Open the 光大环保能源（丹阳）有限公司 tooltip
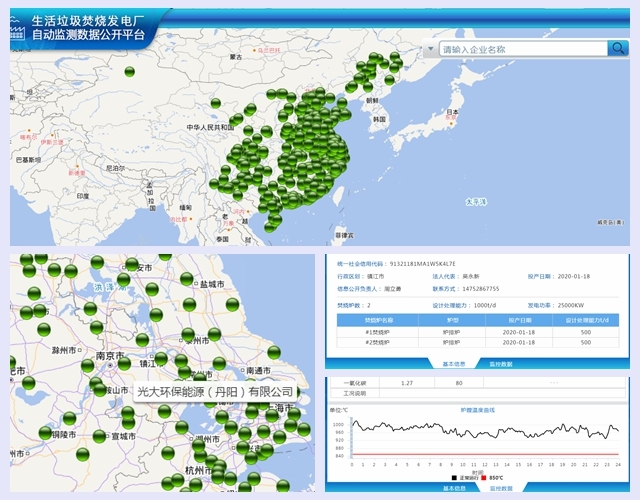The image size is (640, 500). (x=215, y=392)
